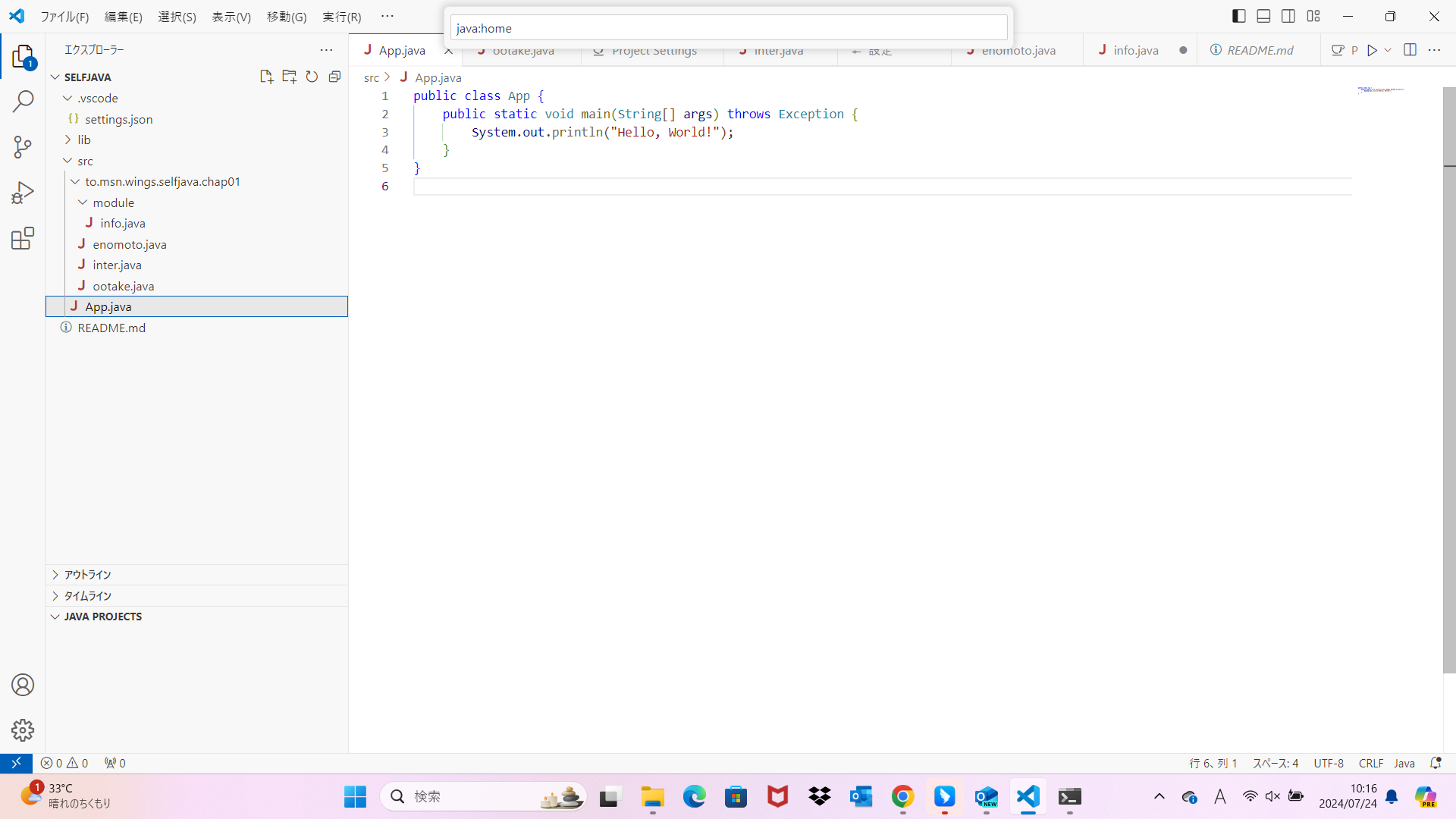Refresh the explorer file tree

312,77
